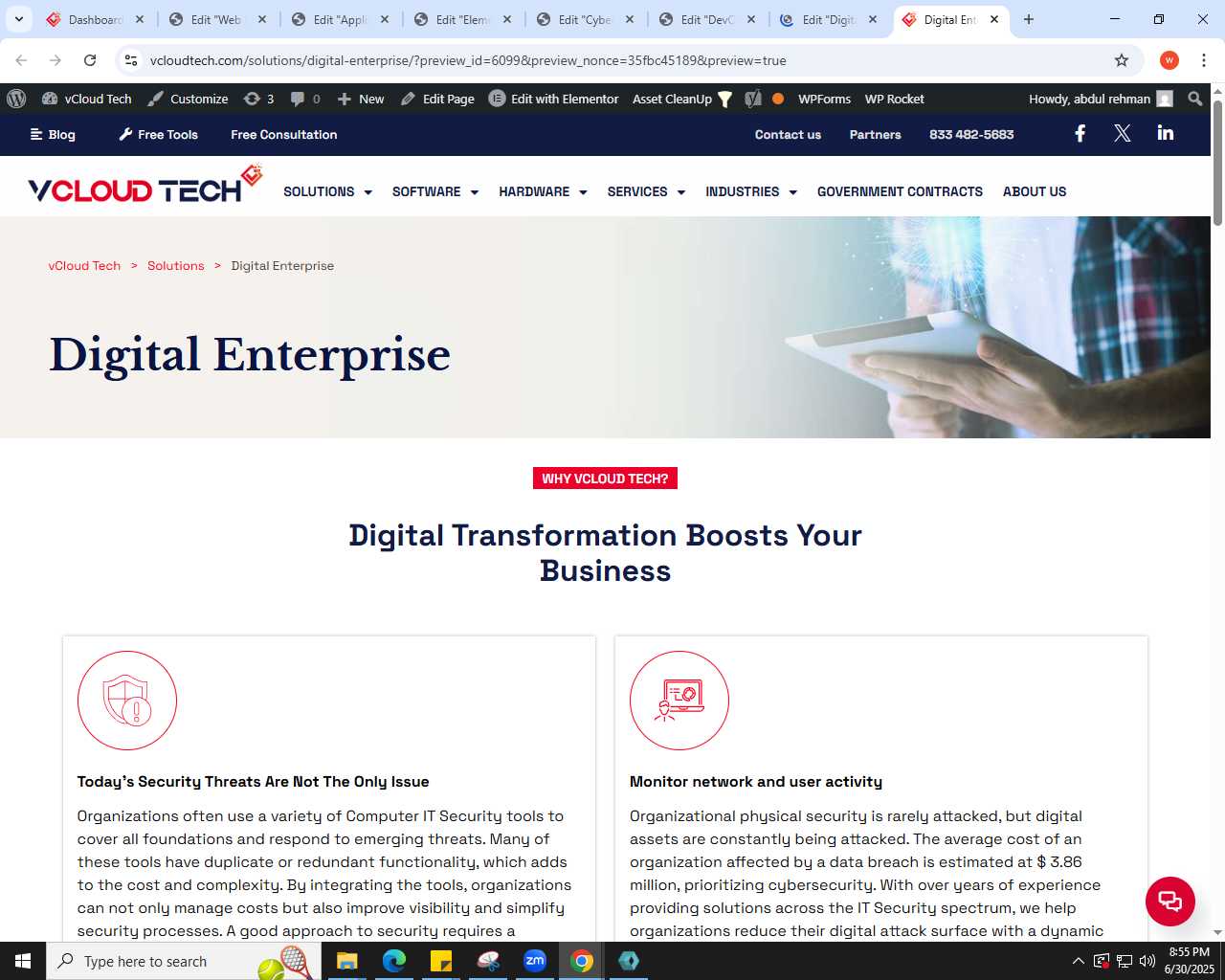
Task: Click the admin bar search magnifier
Action: click(x=1194, y=99)
